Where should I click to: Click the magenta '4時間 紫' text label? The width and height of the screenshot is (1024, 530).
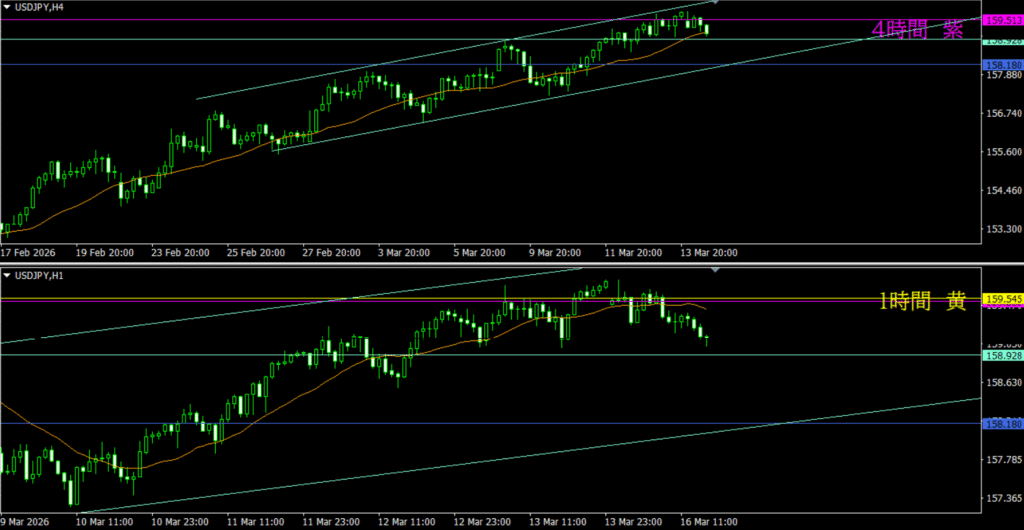(917, 30)
